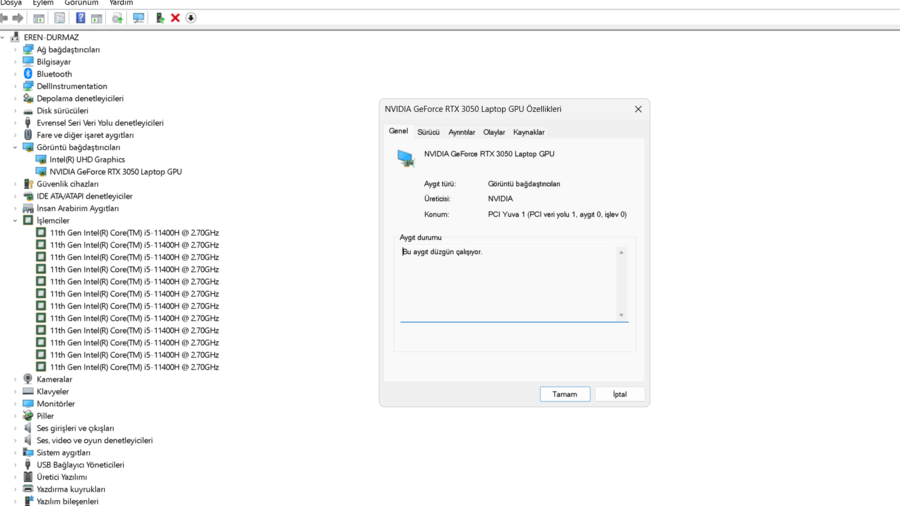Click the Tamam button

click(x=565, y=394)
